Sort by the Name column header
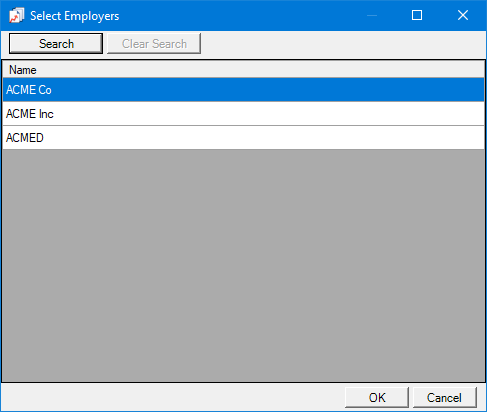Viewport: 487px width, 412px height. click(23, 70)
